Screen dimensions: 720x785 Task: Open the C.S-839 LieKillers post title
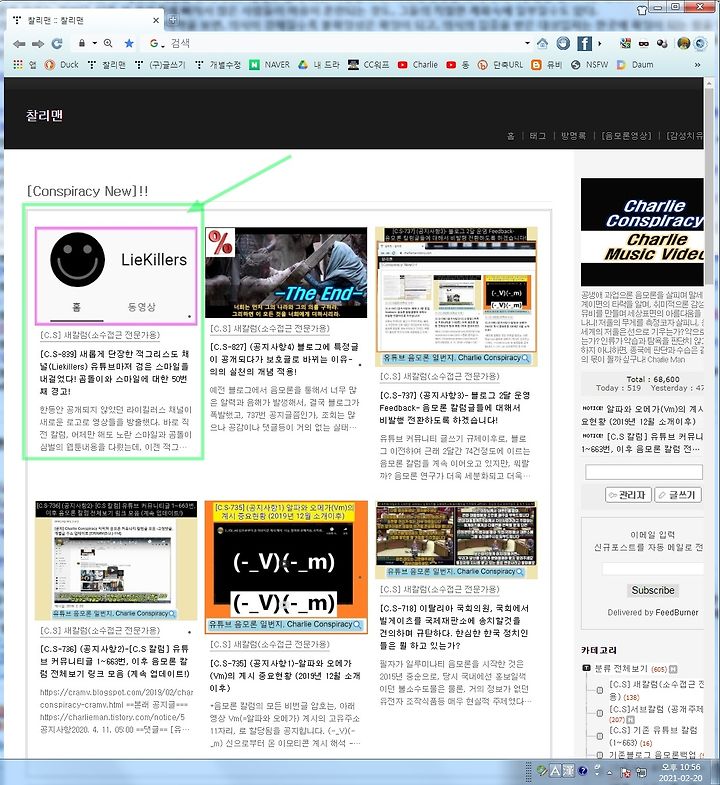pos(114,372)
